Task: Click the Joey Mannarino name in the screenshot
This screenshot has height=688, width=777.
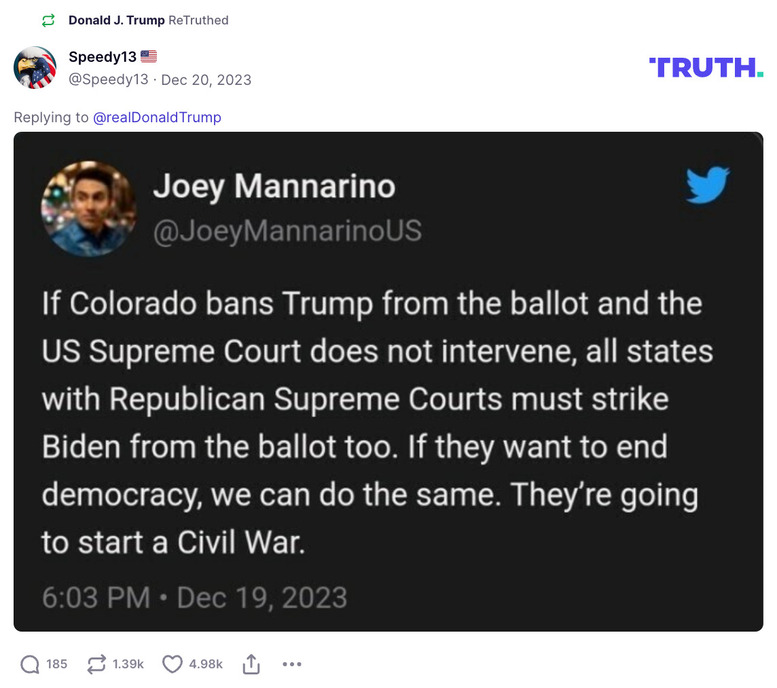Action: [x=273, y=186]
